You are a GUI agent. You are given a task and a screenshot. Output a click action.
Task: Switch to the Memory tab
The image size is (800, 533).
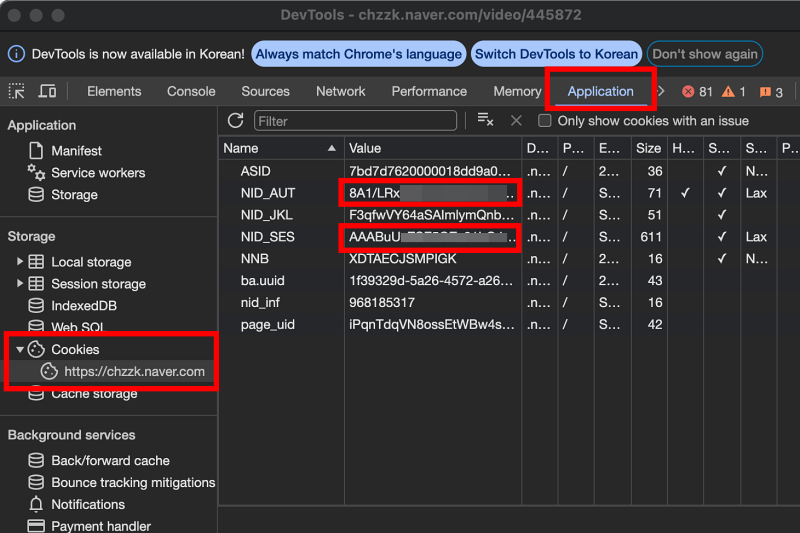tap(517, 91)
